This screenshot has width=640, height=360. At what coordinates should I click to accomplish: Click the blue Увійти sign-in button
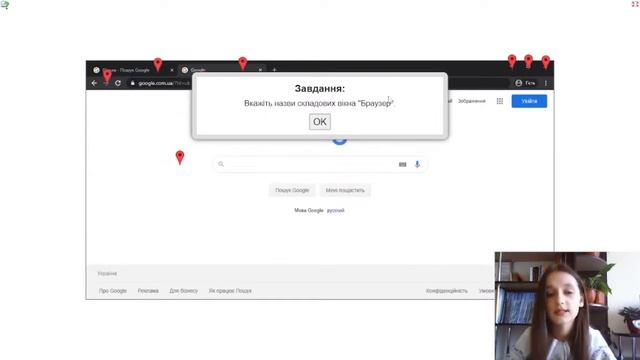(x=529, y=101)
